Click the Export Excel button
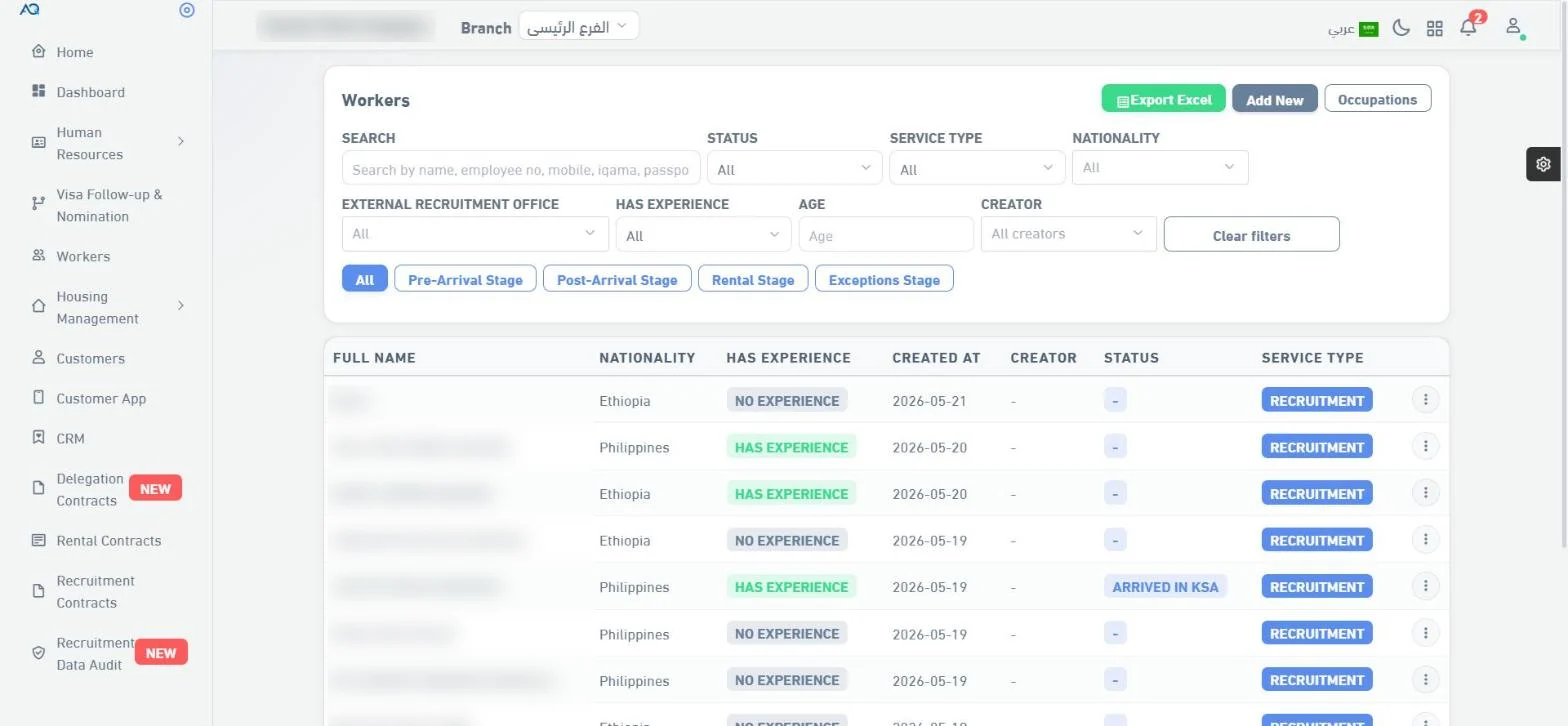The image size is (1568, 726). coord(1163,99)
